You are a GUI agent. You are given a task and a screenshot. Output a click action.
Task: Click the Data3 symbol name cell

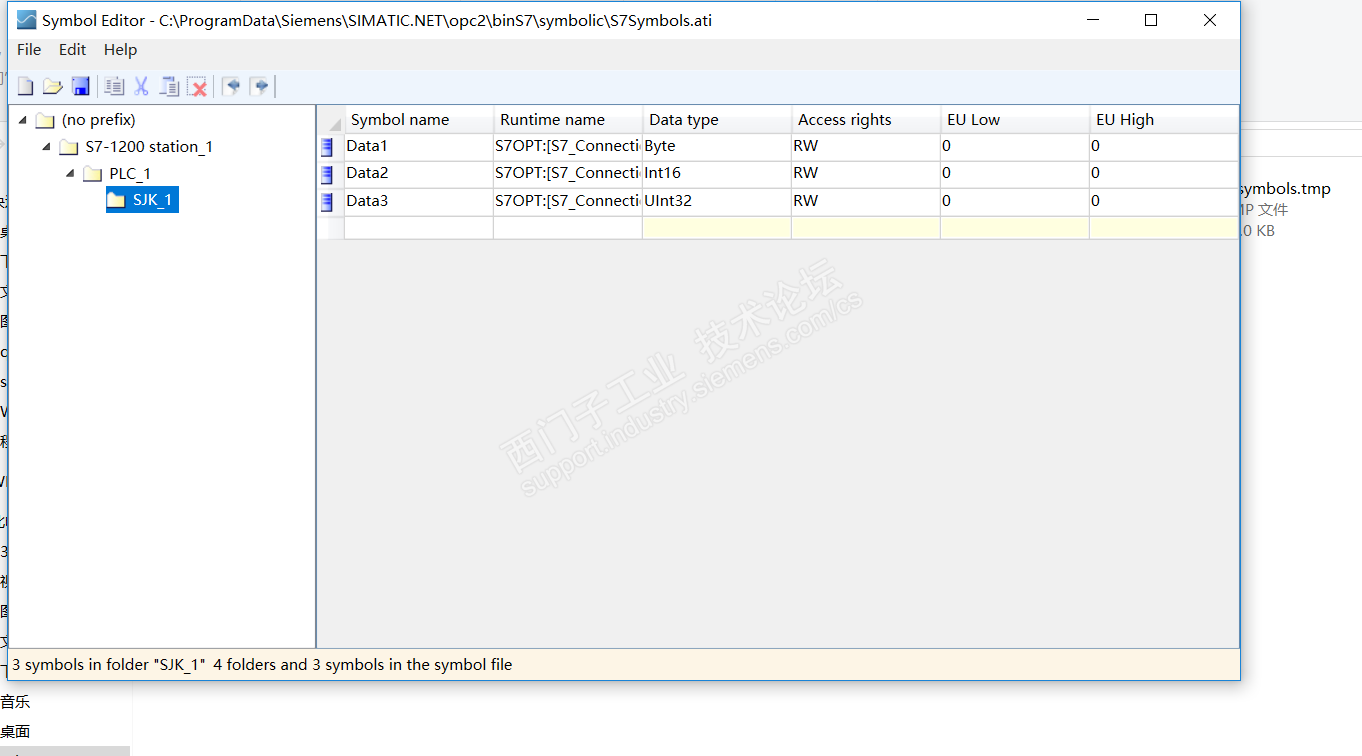coord(419,202)
